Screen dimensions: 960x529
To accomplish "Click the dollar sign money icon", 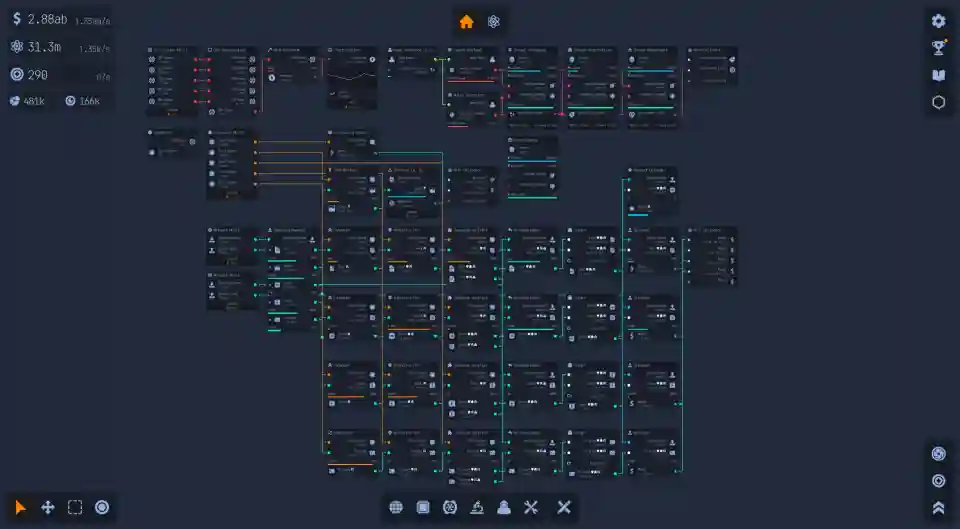I will coord(17,19).
